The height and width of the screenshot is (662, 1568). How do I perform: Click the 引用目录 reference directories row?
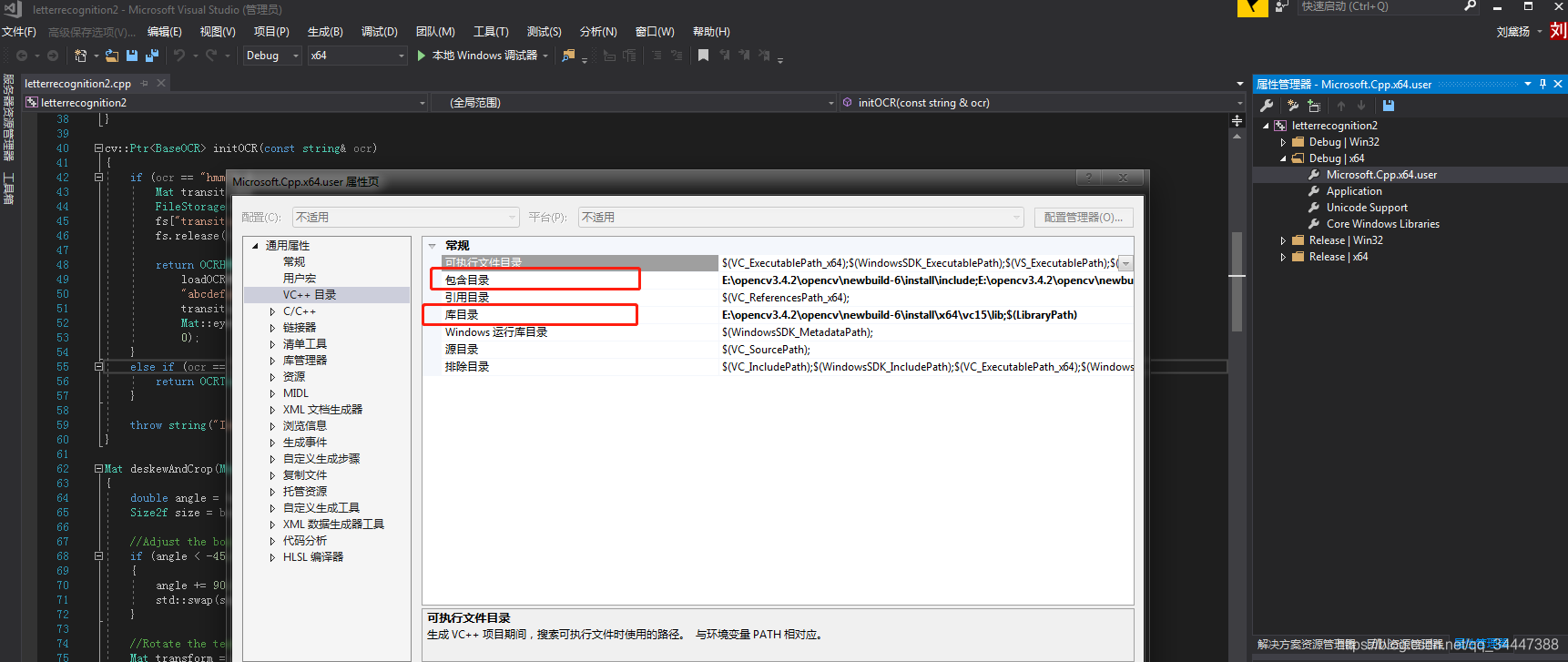(779, 298)
